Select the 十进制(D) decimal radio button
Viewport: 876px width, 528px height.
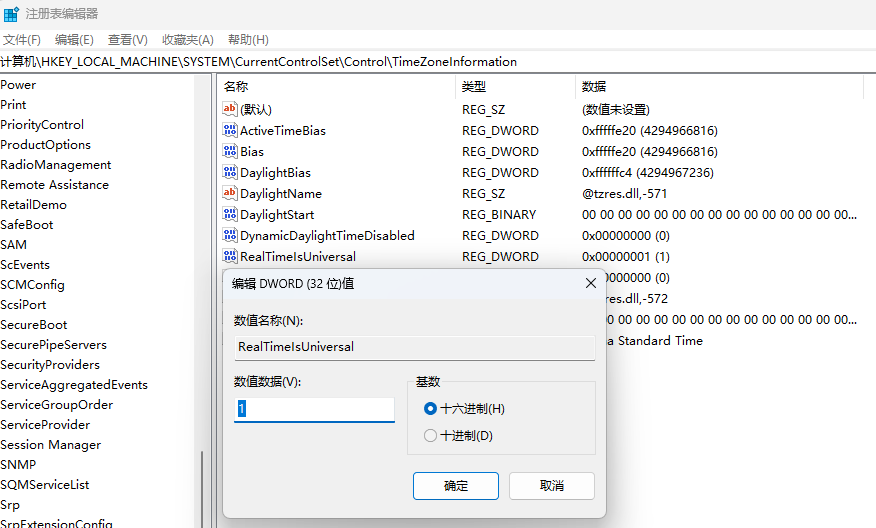(x=431, y=436)
